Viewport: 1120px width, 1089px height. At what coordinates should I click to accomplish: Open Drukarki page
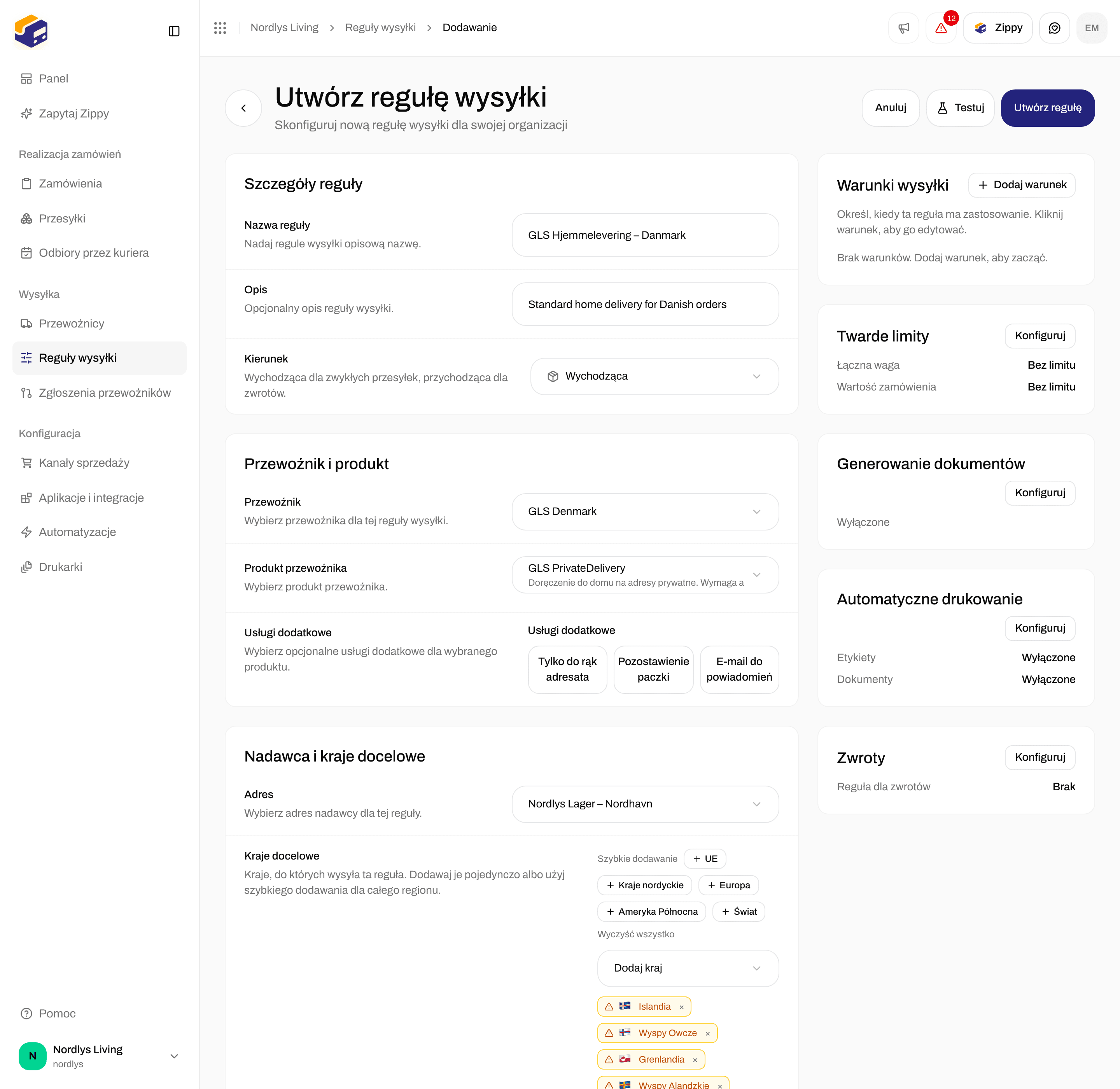click(100, 567)
